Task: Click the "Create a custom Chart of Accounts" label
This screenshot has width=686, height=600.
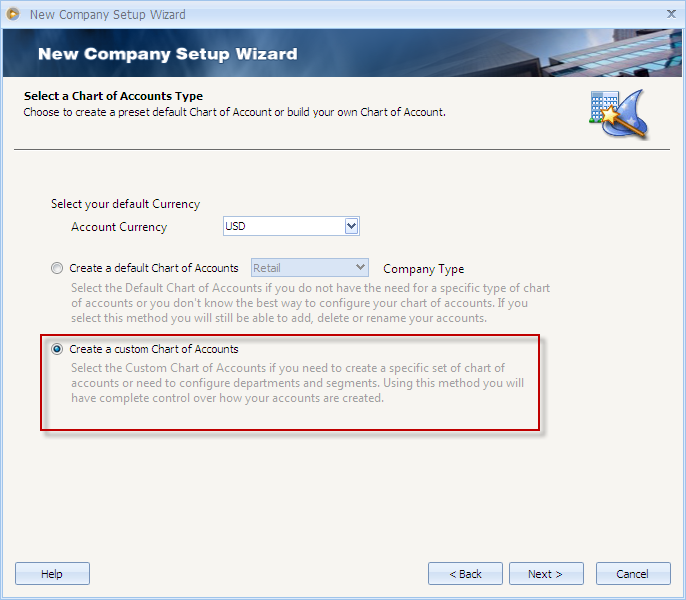Action: pos(154,349)
